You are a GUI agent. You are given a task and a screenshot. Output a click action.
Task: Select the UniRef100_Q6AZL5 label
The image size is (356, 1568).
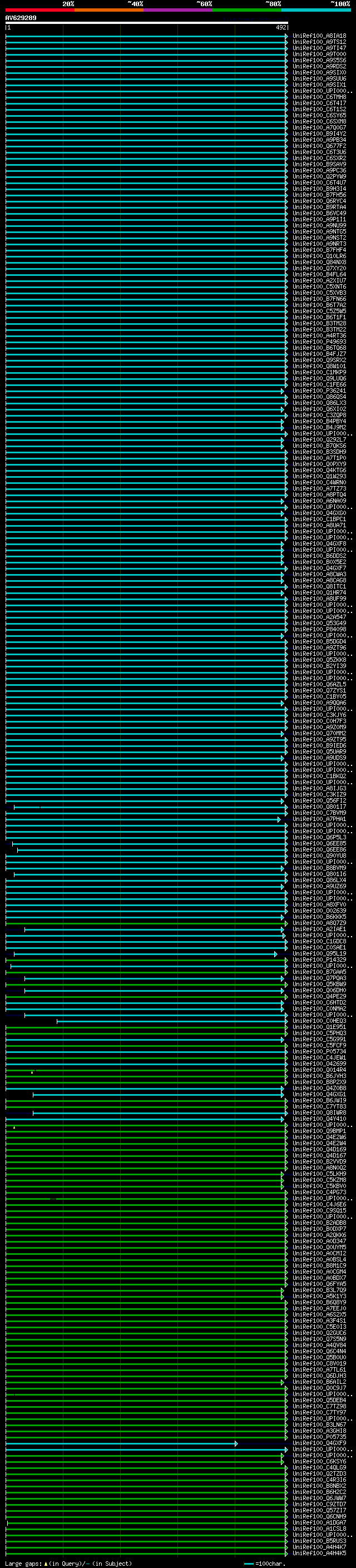pos(319,684)
